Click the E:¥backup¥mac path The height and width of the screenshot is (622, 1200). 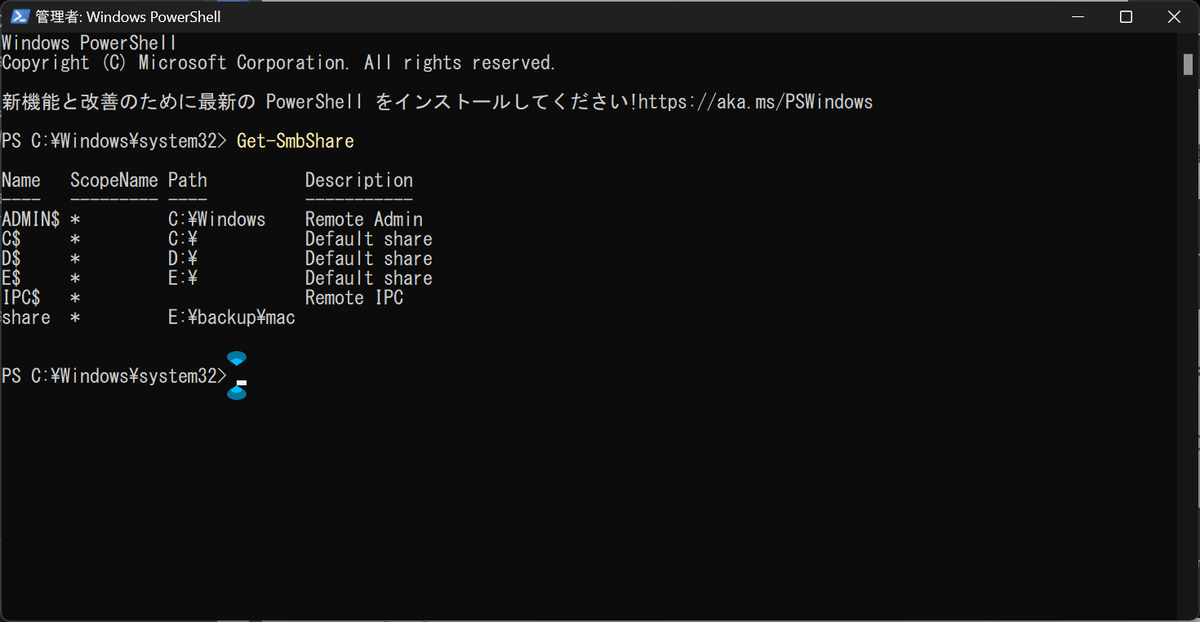232,317
